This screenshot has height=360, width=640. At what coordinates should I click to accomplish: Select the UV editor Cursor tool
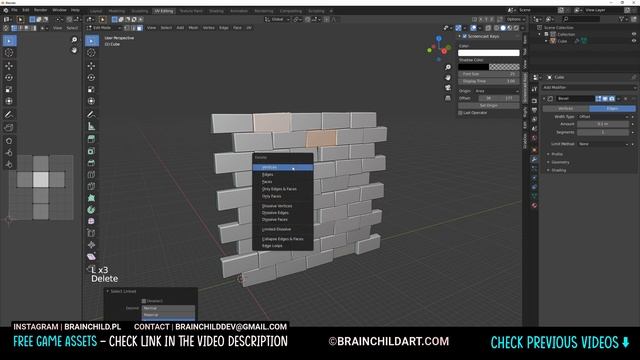pos(9,53)
